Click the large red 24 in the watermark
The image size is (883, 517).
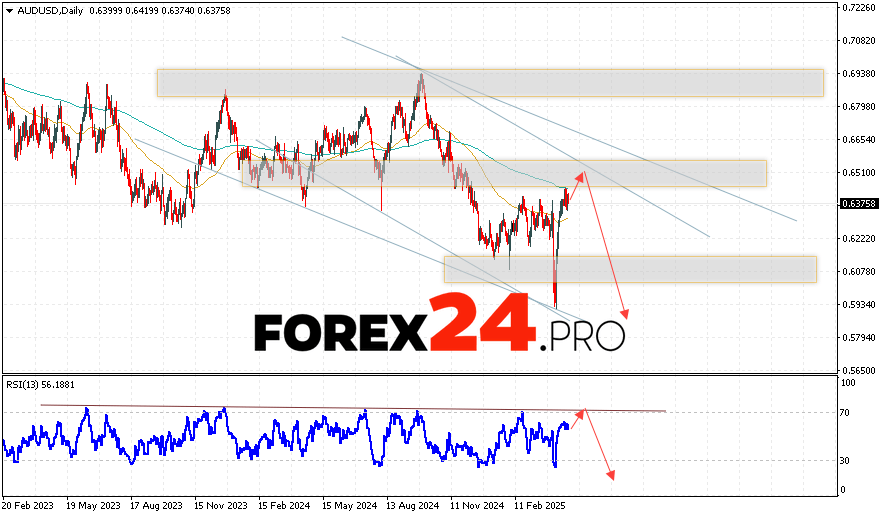click(482, 324)
